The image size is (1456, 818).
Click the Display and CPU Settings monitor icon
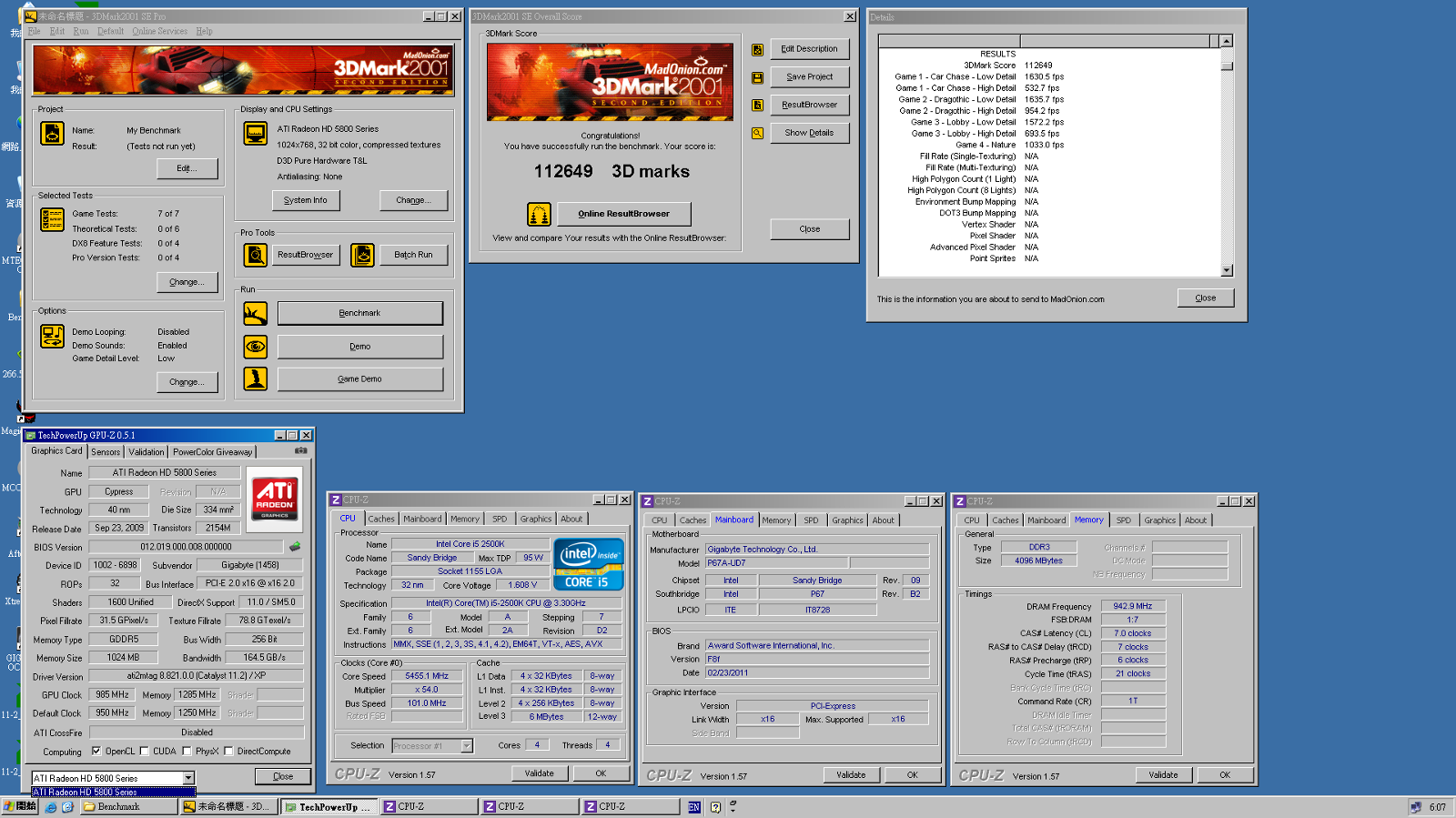(256, 133)
